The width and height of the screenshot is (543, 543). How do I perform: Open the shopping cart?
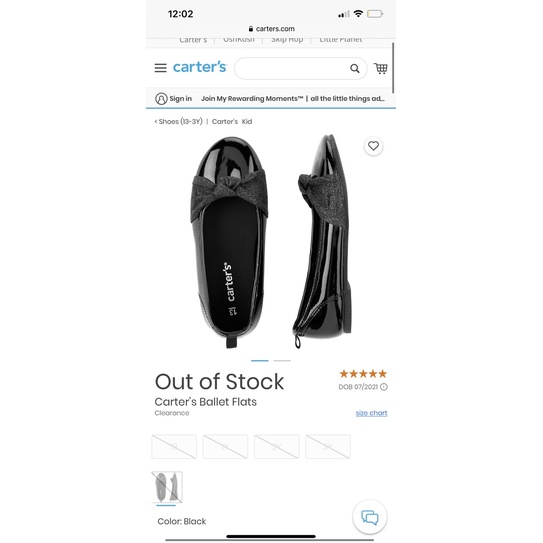click(381, 68)
